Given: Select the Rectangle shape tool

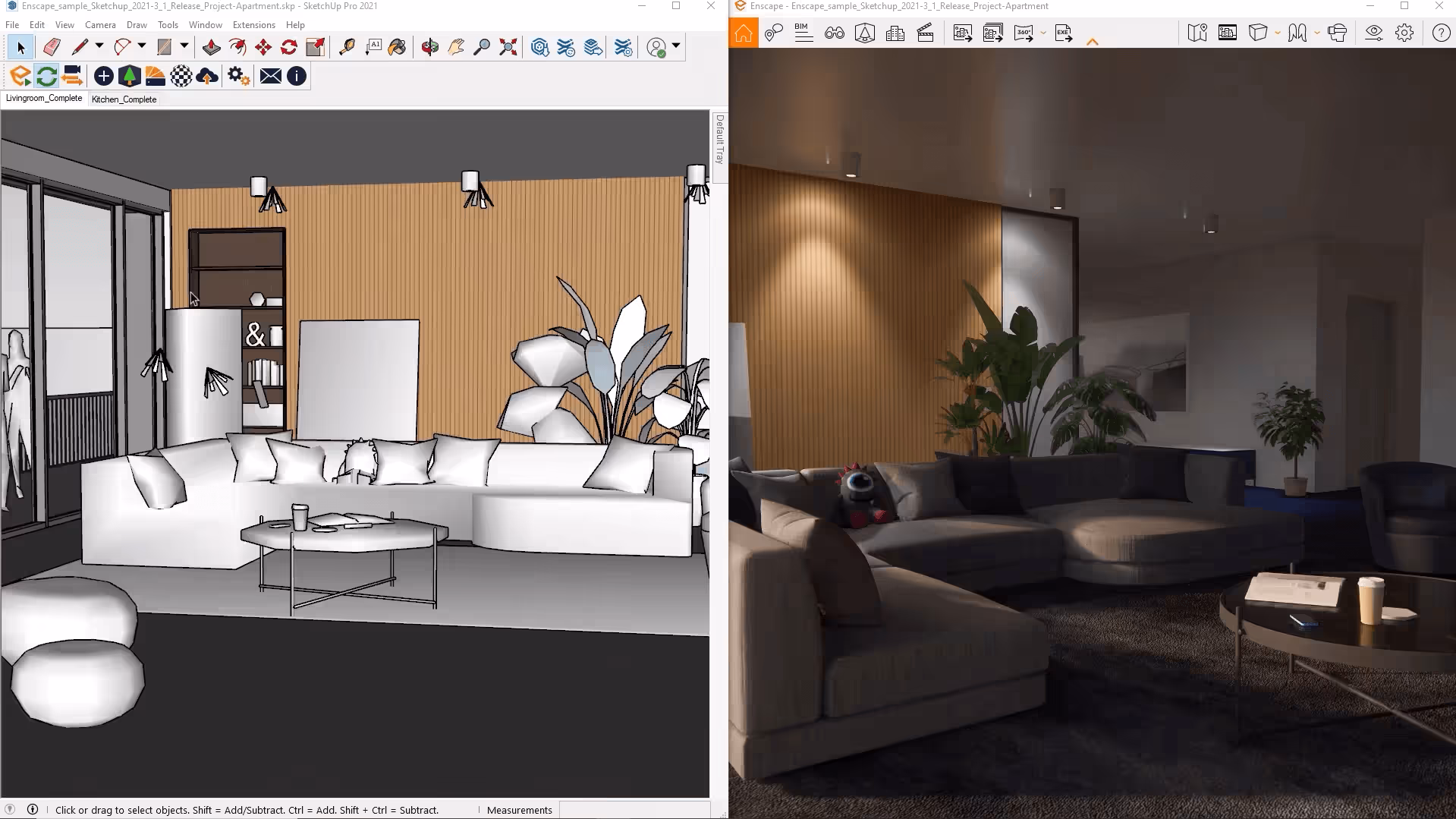Looking at the screenshot, I should [x=164, y=47].
